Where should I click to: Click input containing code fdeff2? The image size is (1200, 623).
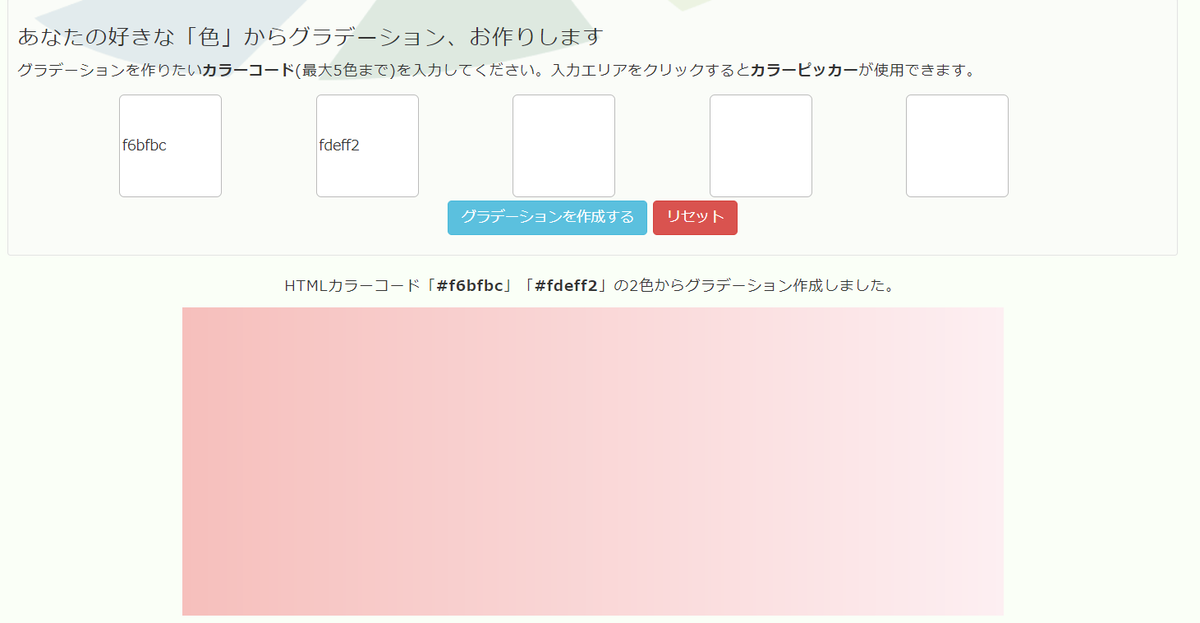click(x=367, y=145)
